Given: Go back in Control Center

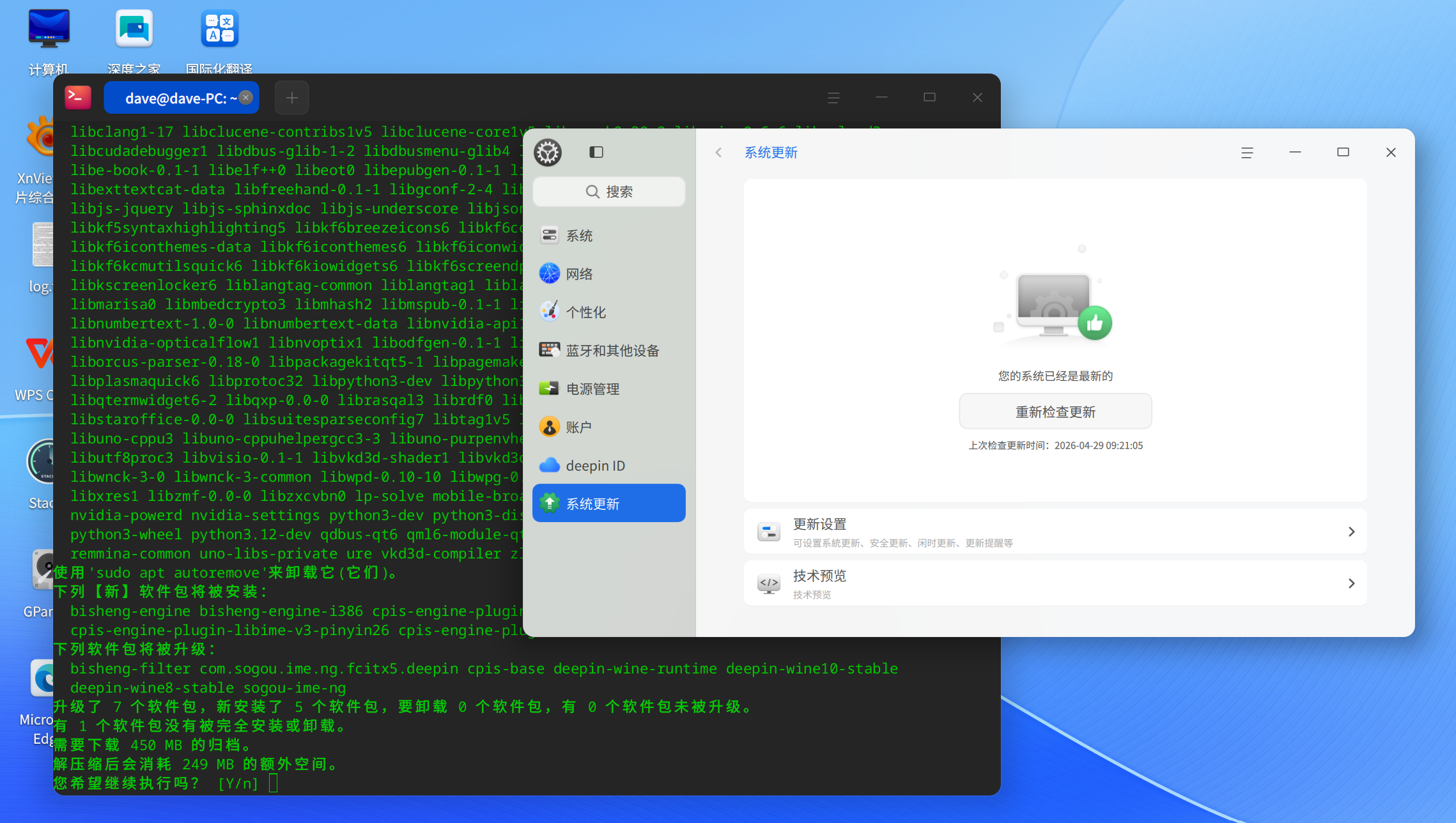Looking at the screenshot, I should [x=718, y=152].
